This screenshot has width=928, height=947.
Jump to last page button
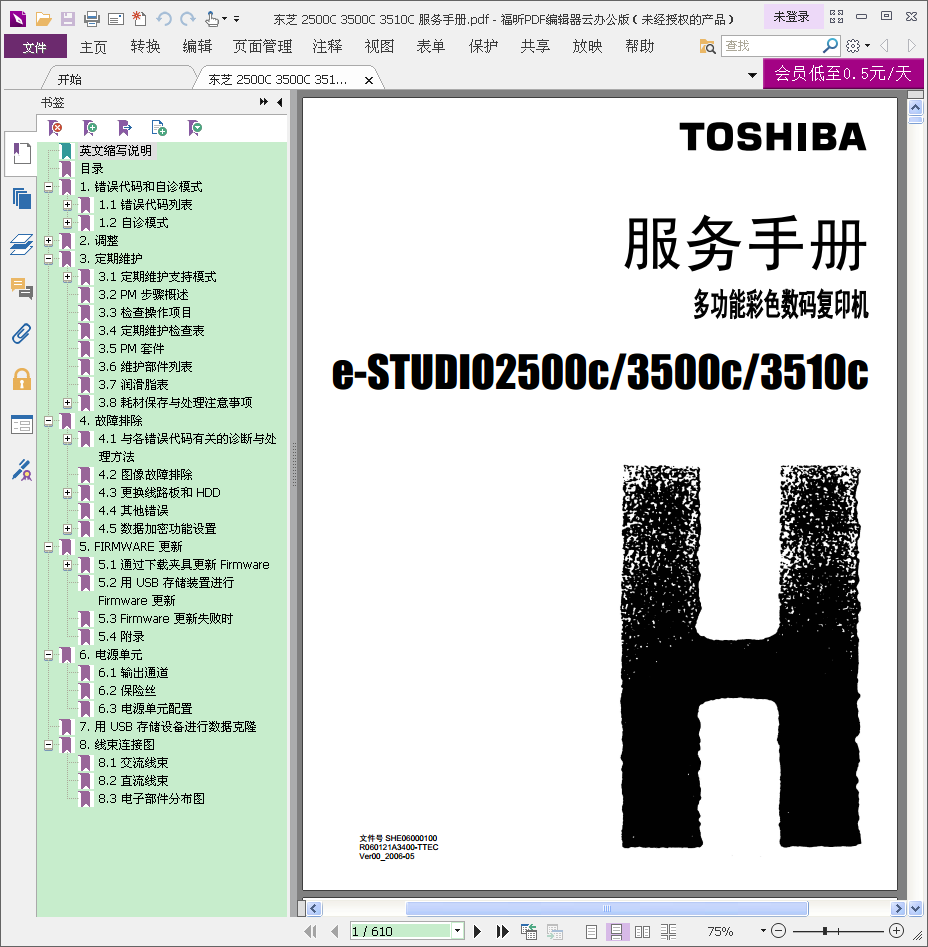(502, 931)
